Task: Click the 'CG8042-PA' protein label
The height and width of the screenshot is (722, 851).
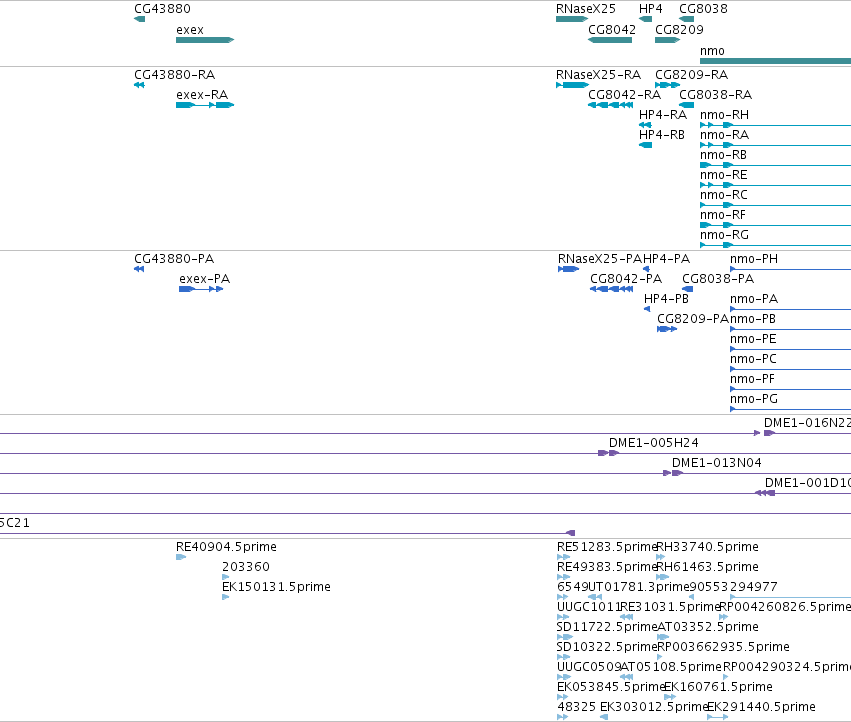Action: [626, 278]
